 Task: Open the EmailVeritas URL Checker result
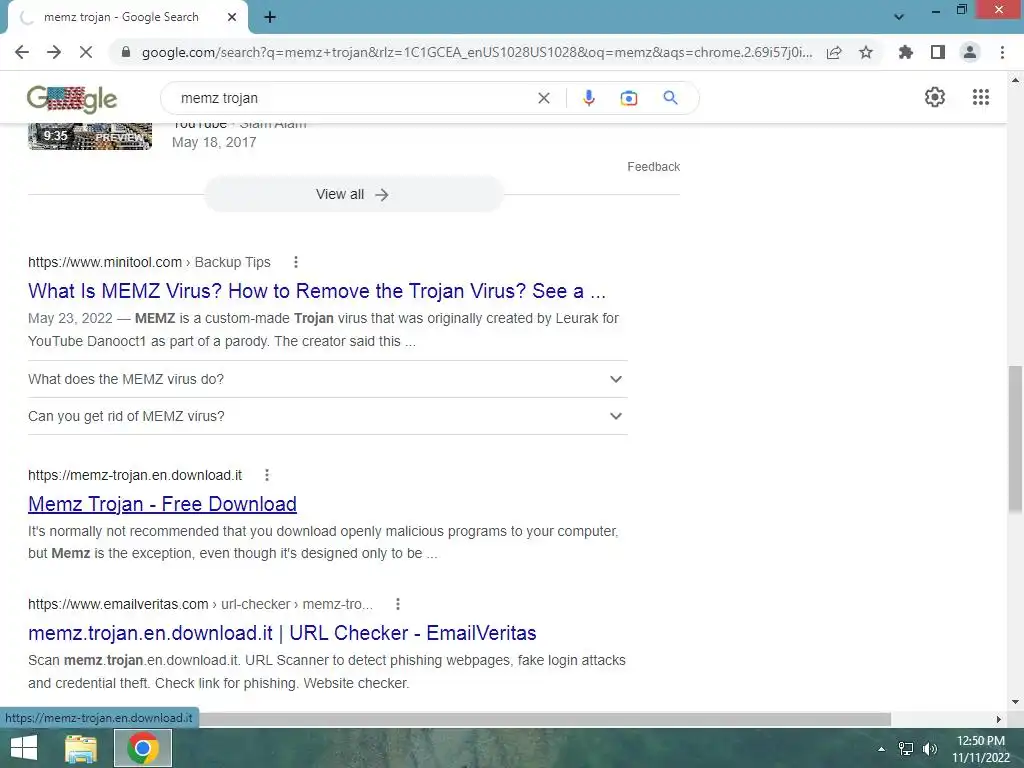tap(282, 633)
